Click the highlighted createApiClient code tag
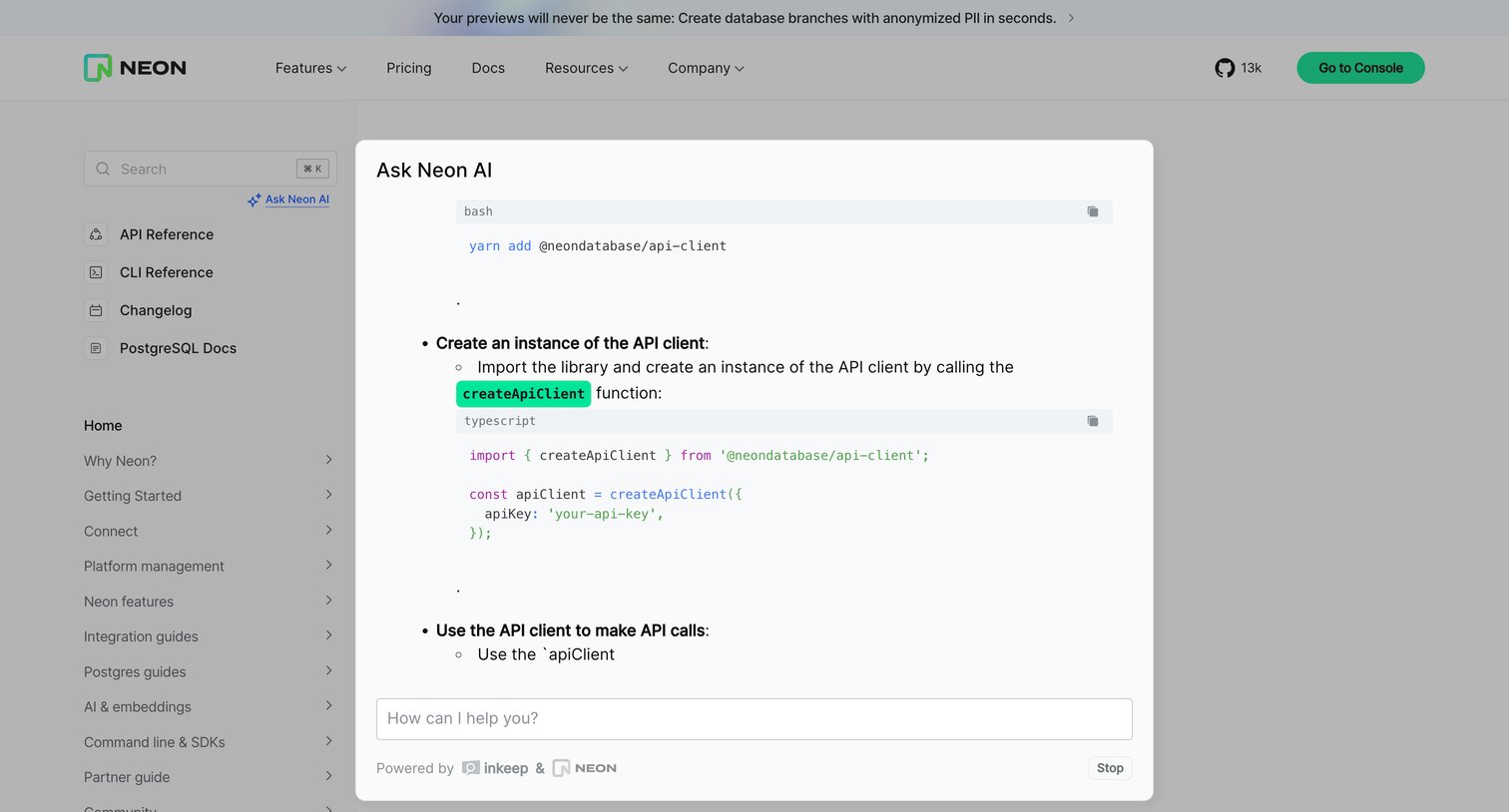Image resolution: width=1509 pixels, height=812 pixels. click(524, 394)
